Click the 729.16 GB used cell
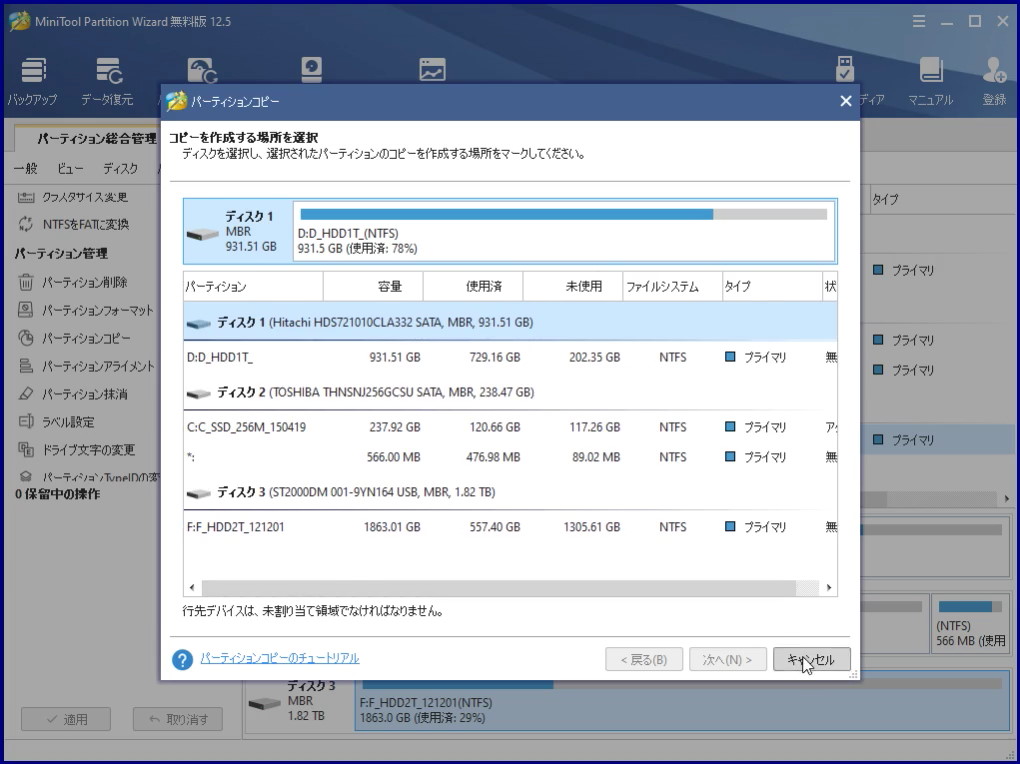This screenshot has height=764, width=1020. pos(494,357)
